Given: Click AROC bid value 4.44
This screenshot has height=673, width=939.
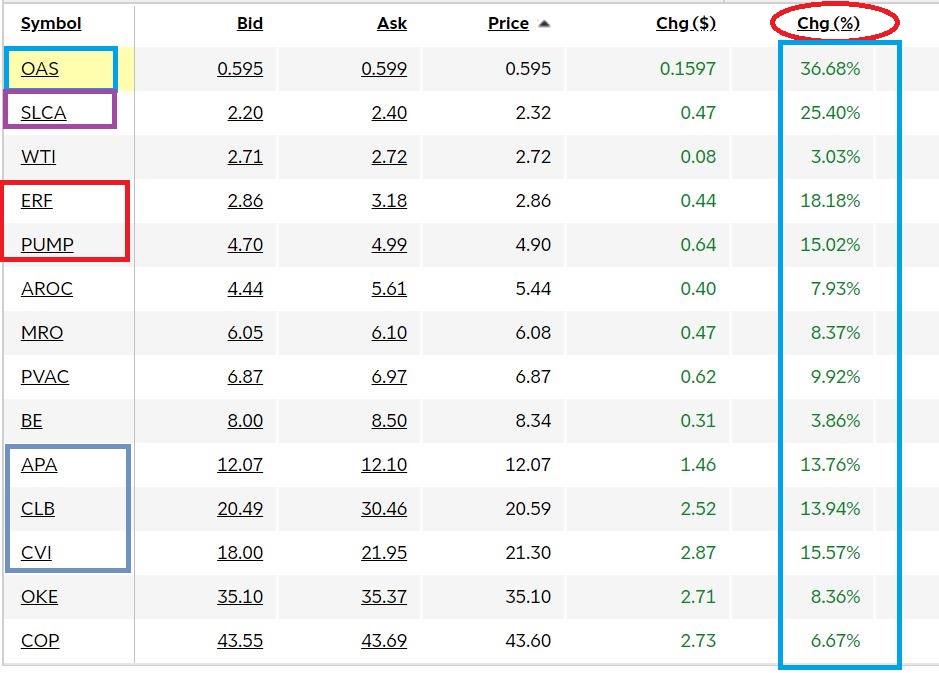Looking at the screenshot, I should click(246, 289).
